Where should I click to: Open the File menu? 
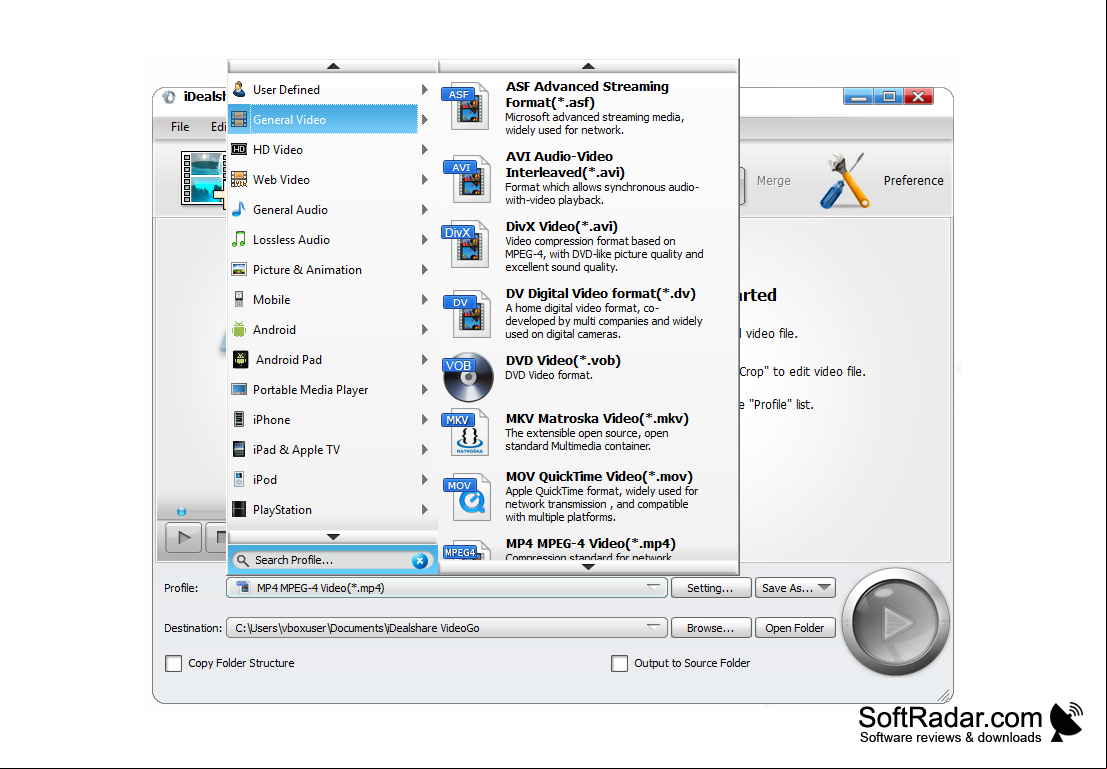[180, 126]
